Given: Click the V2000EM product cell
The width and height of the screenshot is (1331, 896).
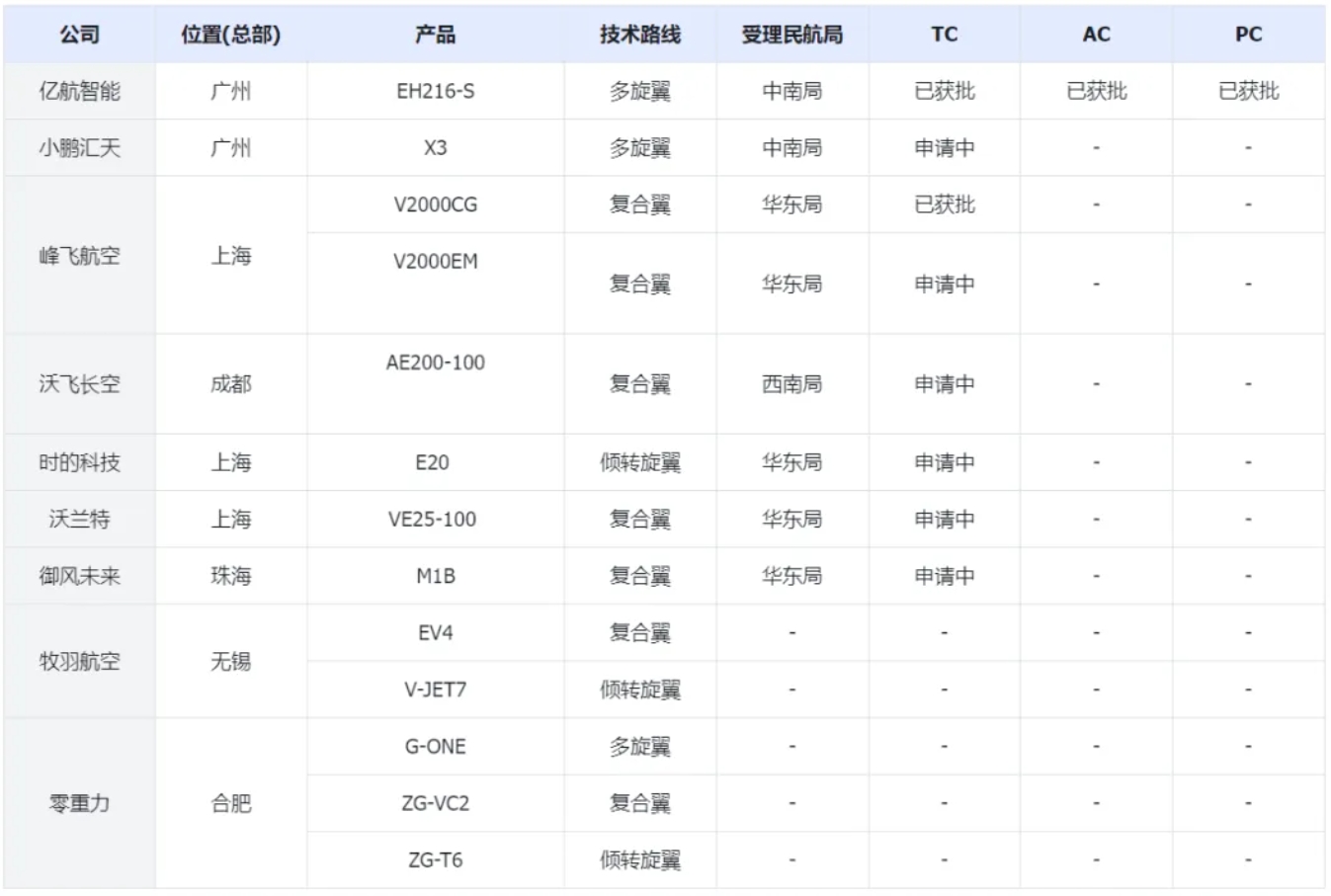Looking at the screenshot, I should pos(436,285).
